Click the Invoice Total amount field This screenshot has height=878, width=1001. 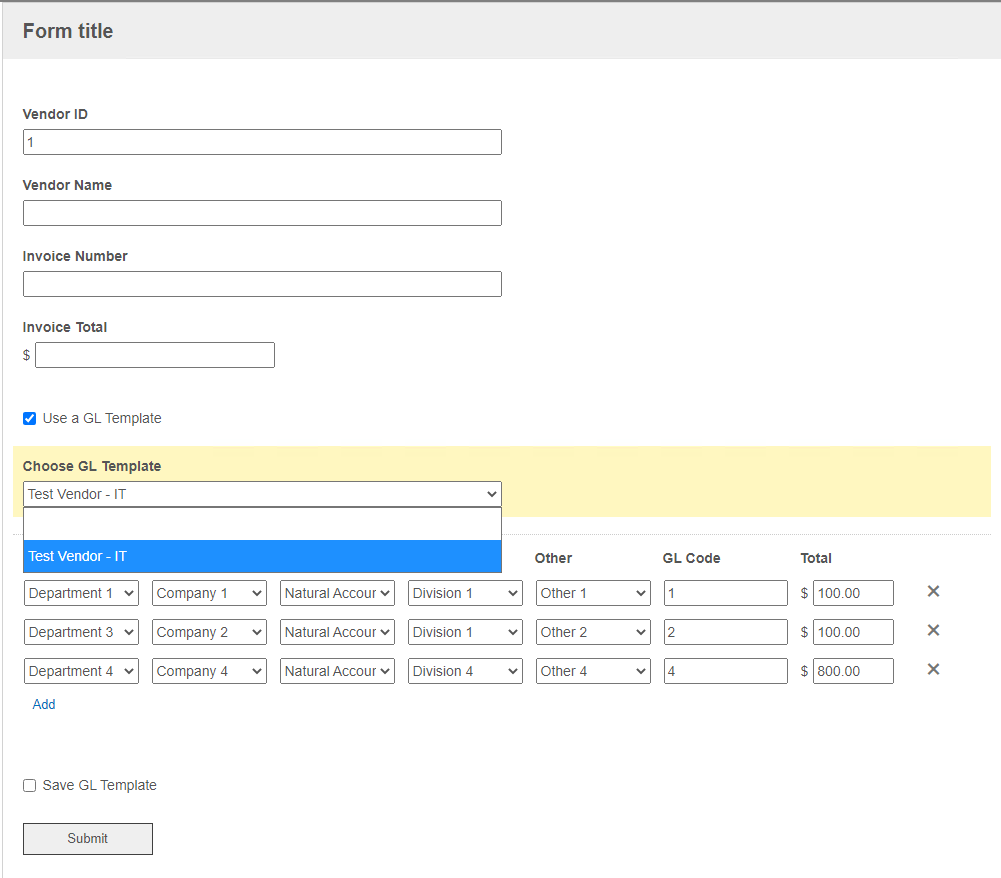tap(155, 355)
